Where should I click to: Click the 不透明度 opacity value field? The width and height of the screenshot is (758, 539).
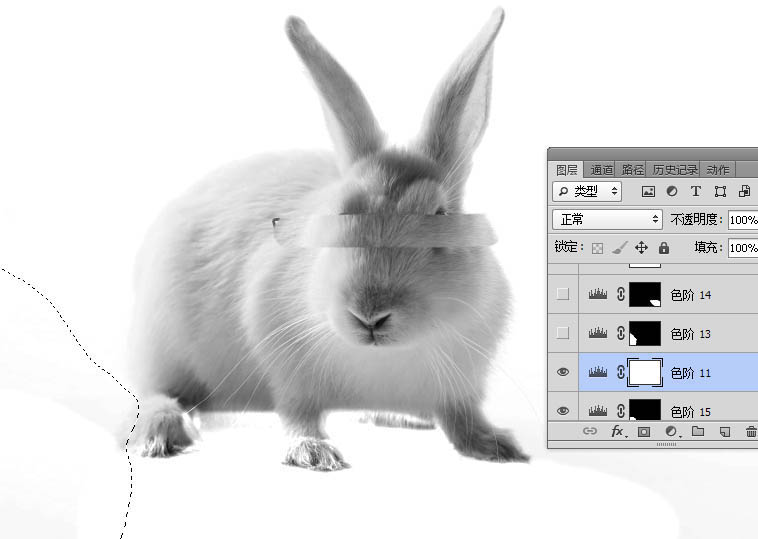pyautogui.click(x=742, y=219)
